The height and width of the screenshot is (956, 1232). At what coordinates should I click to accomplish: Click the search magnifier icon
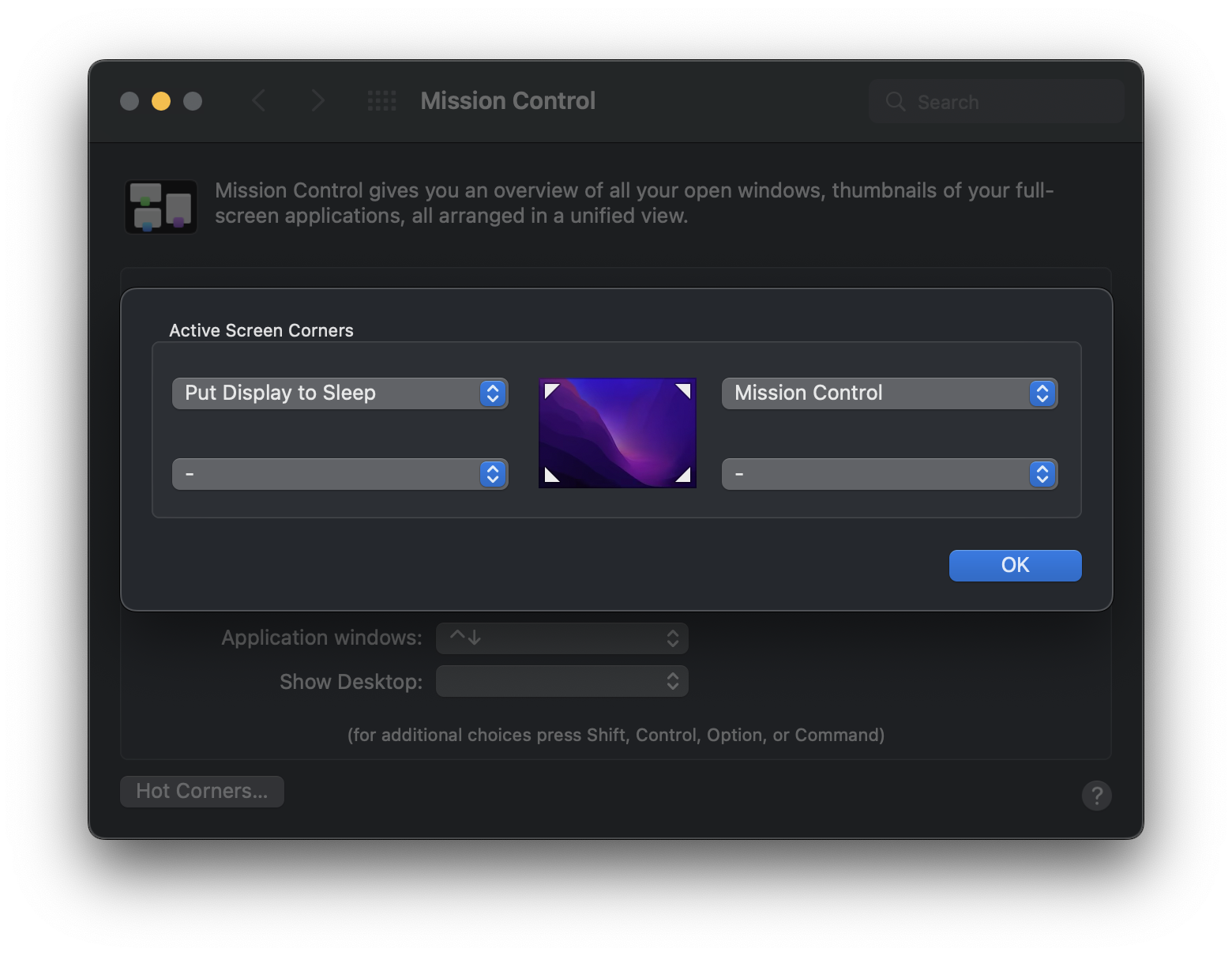(896, 101)
